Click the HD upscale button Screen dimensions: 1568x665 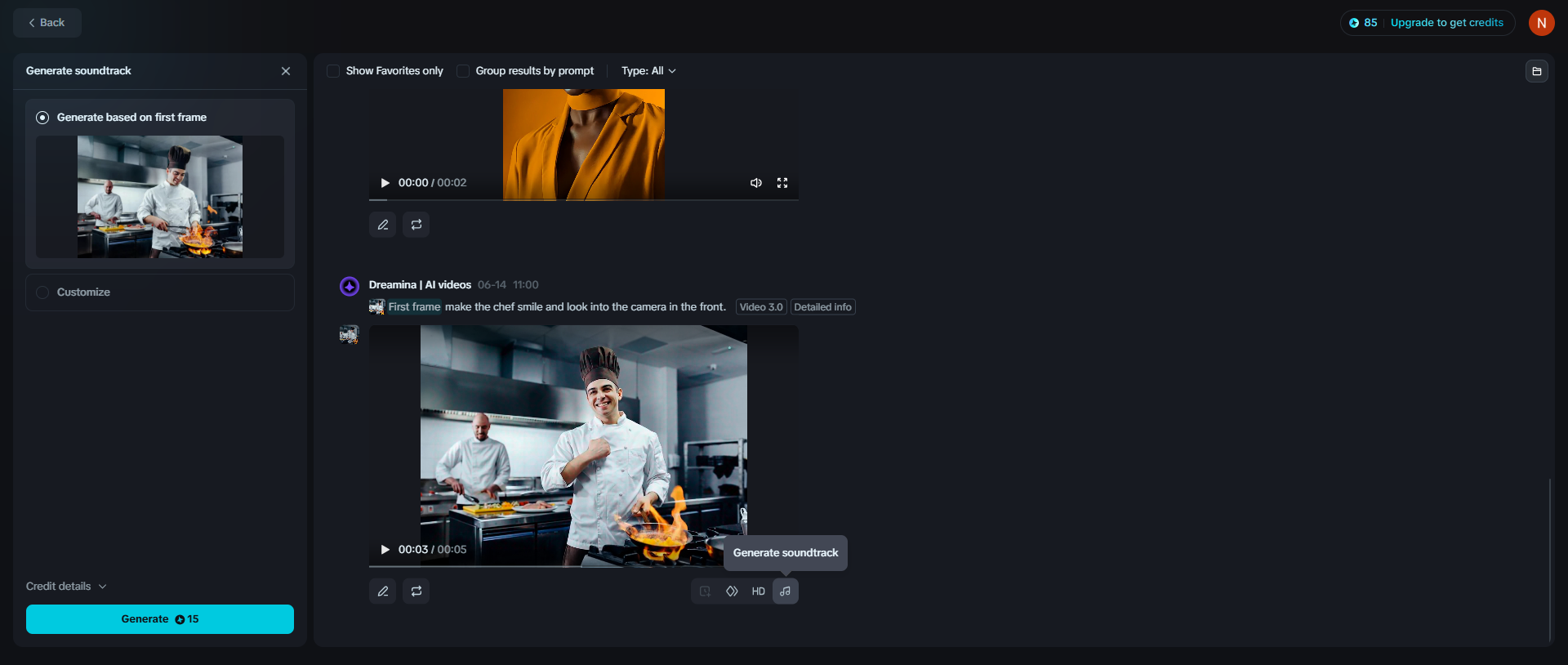(x=759, y=591)
